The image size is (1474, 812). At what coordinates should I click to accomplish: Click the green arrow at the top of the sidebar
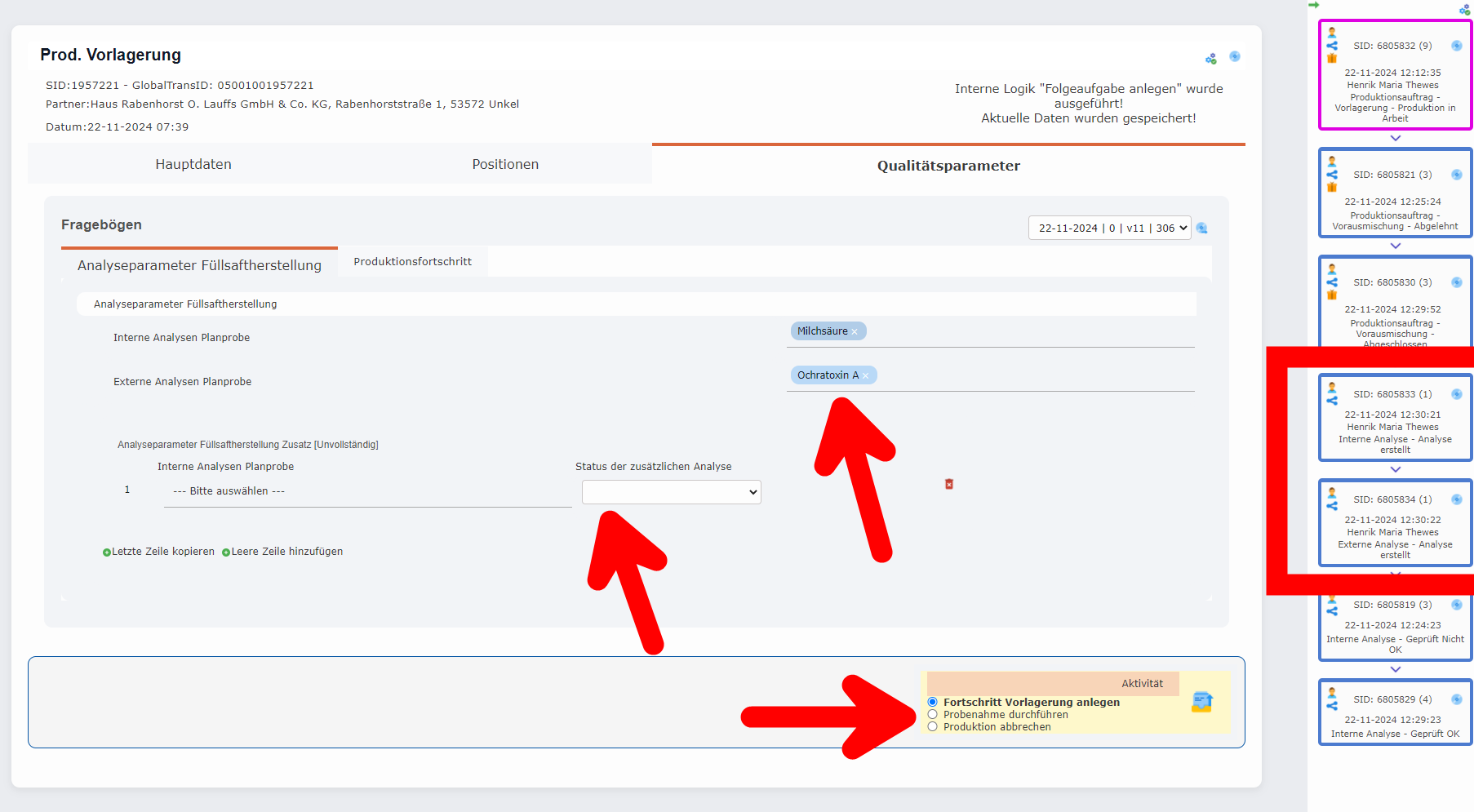click(x=1314, y=6)
